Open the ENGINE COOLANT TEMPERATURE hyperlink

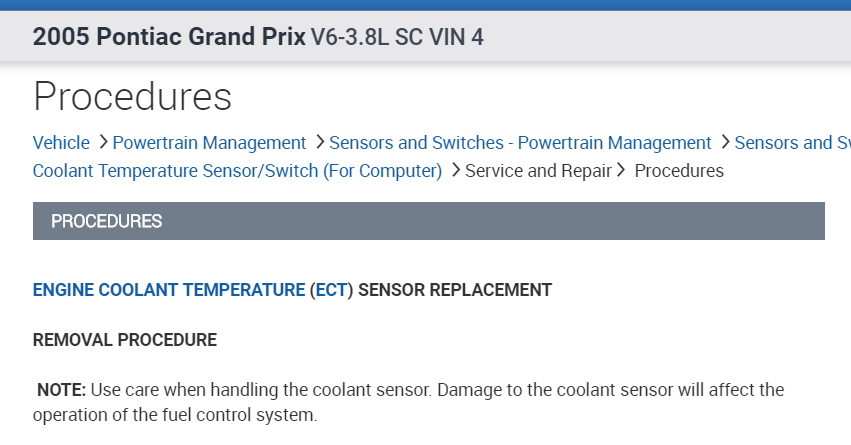[x=169, y=290]
